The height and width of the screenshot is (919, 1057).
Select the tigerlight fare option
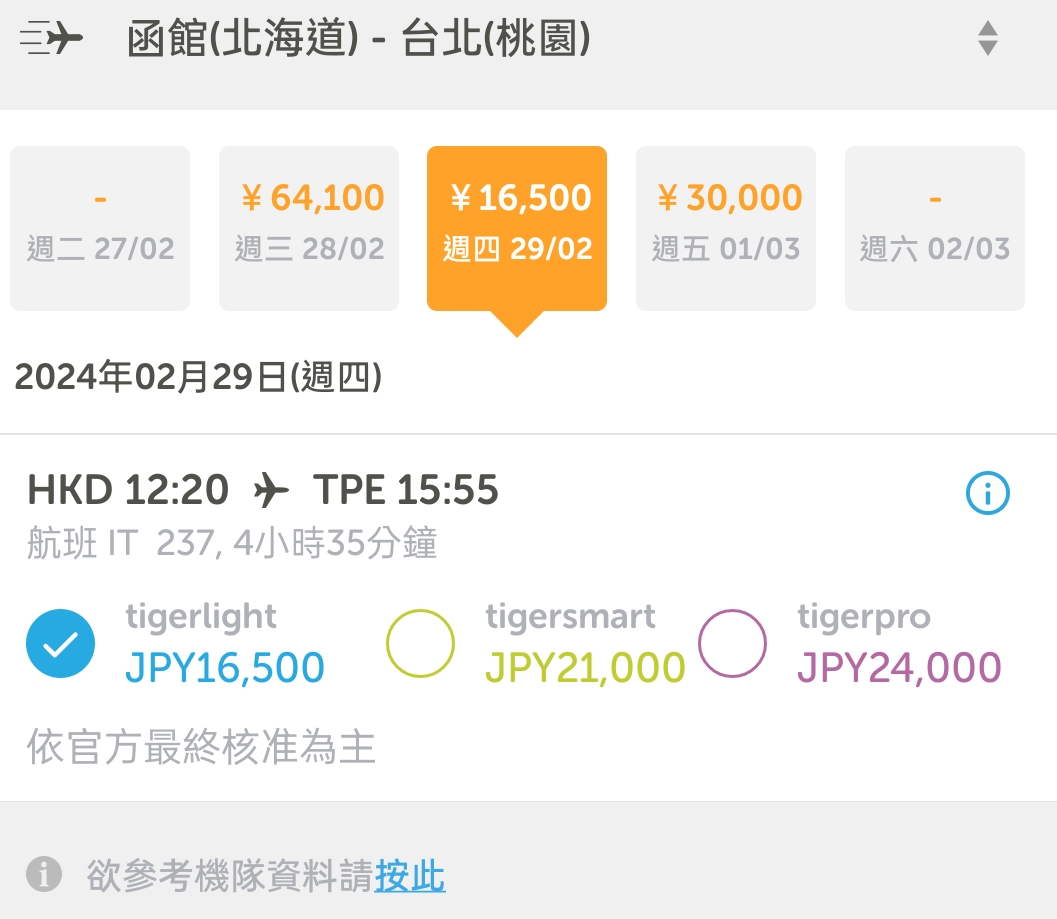61,644
